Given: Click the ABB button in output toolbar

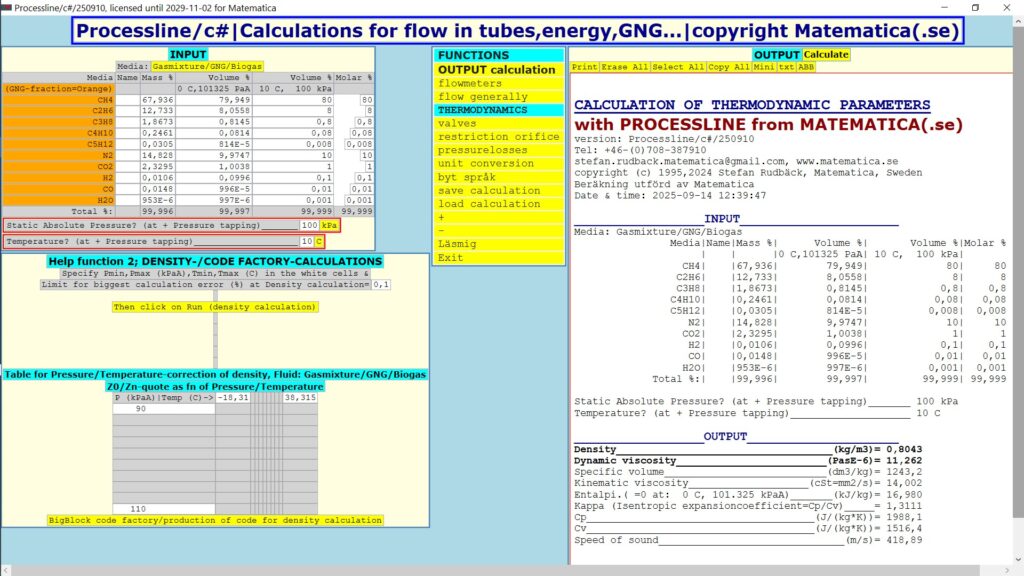Looking at the screenshot, I should coord(806,67).
